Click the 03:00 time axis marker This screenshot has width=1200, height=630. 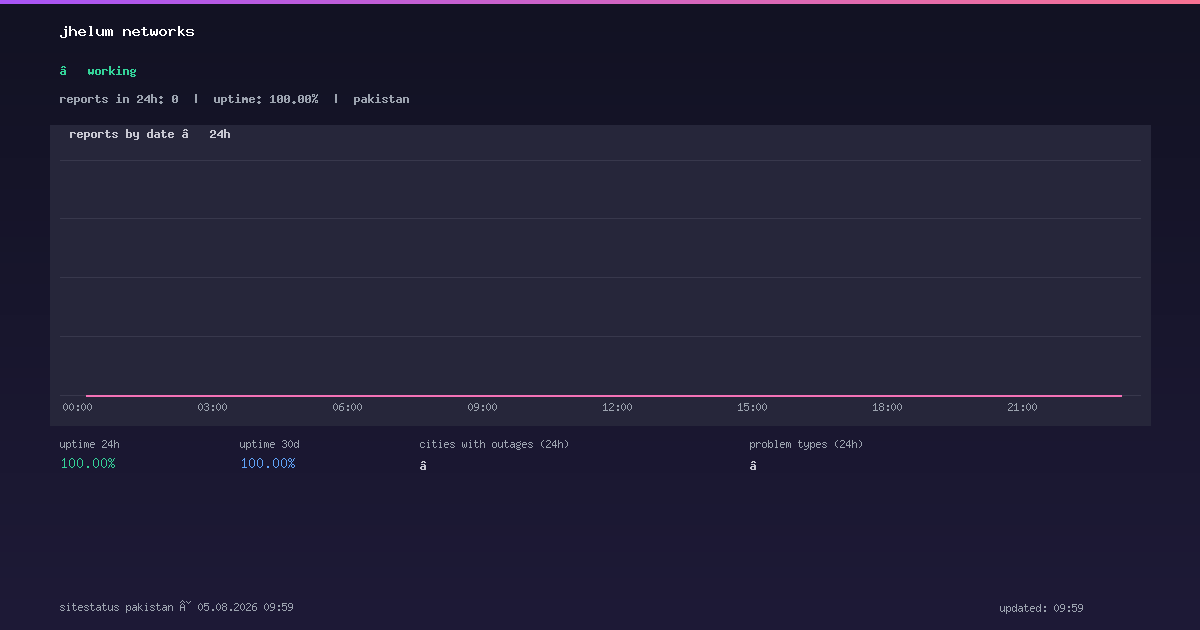click(212, 407)
